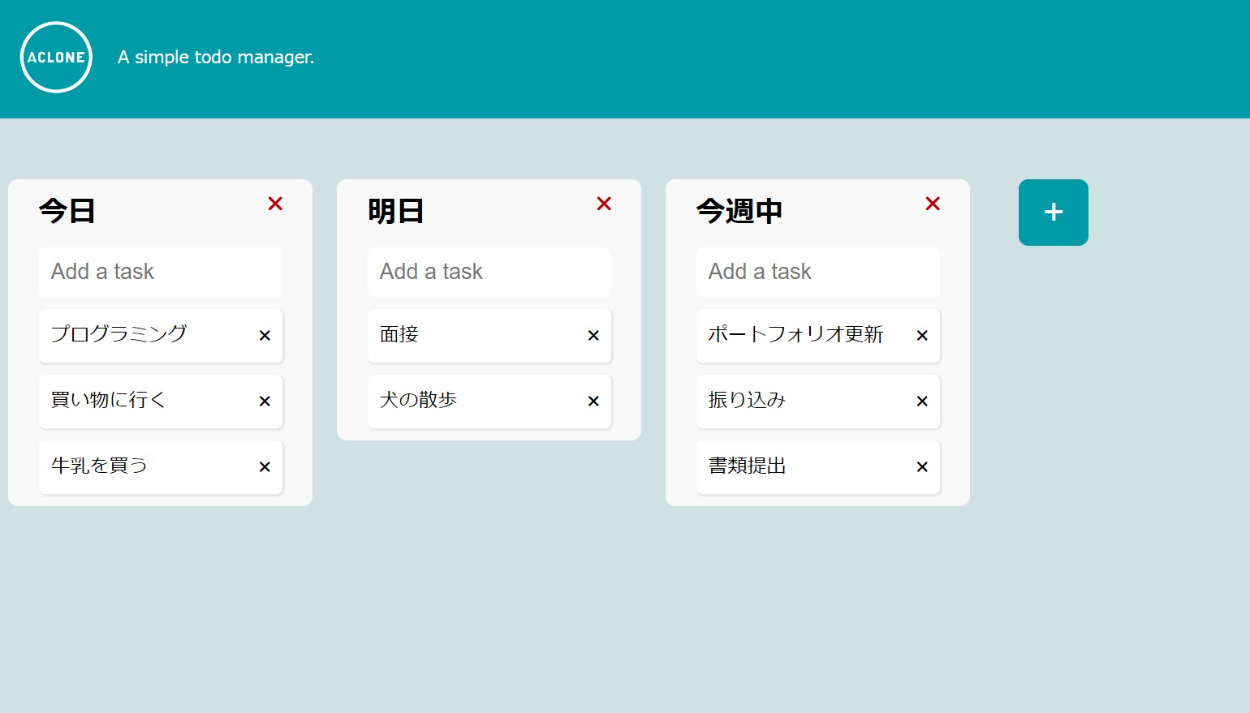Remove the ポートフォリオ更新 task

point(922,336)
